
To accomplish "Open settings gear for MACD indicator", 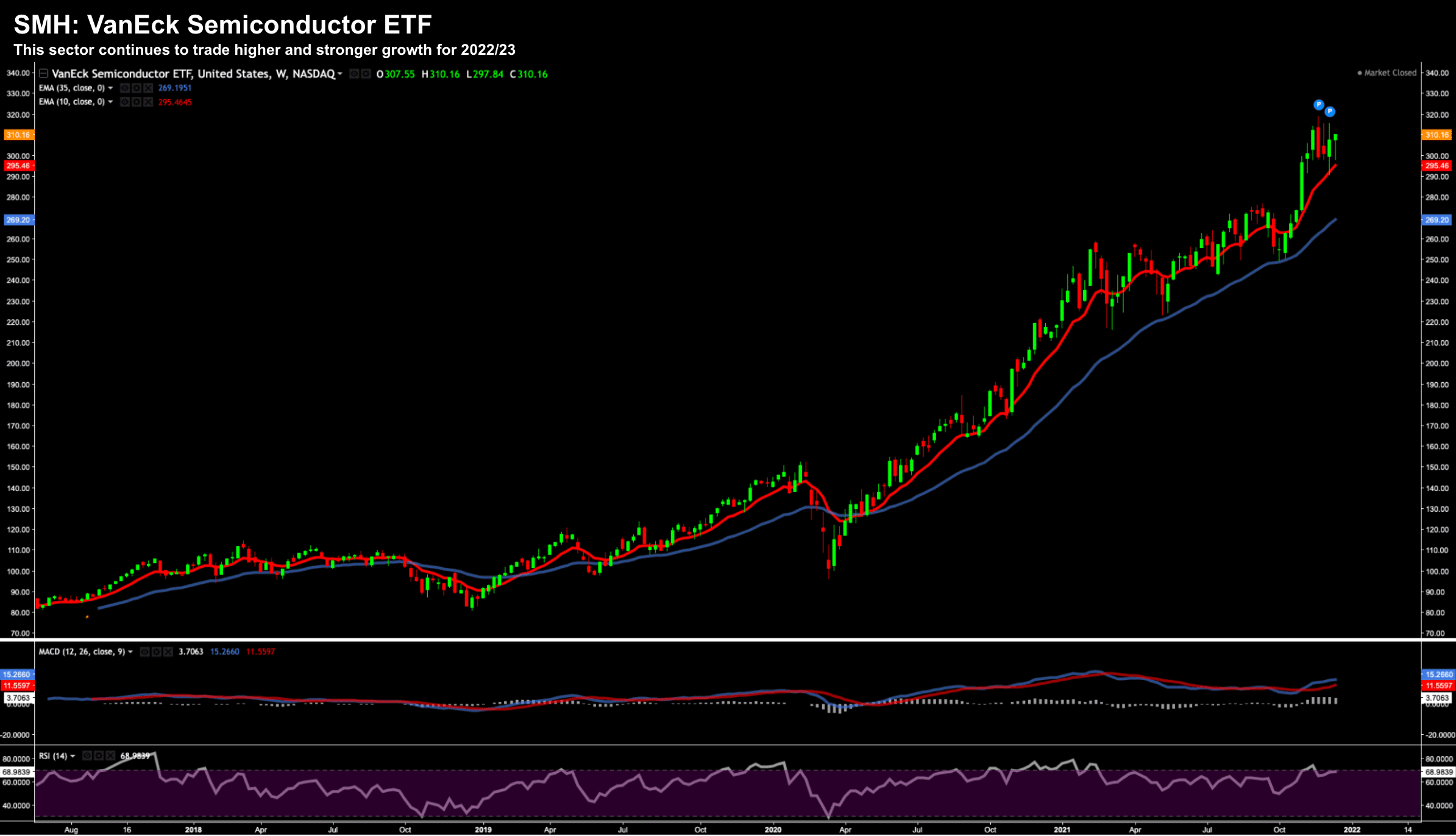I will coord(157,652).
